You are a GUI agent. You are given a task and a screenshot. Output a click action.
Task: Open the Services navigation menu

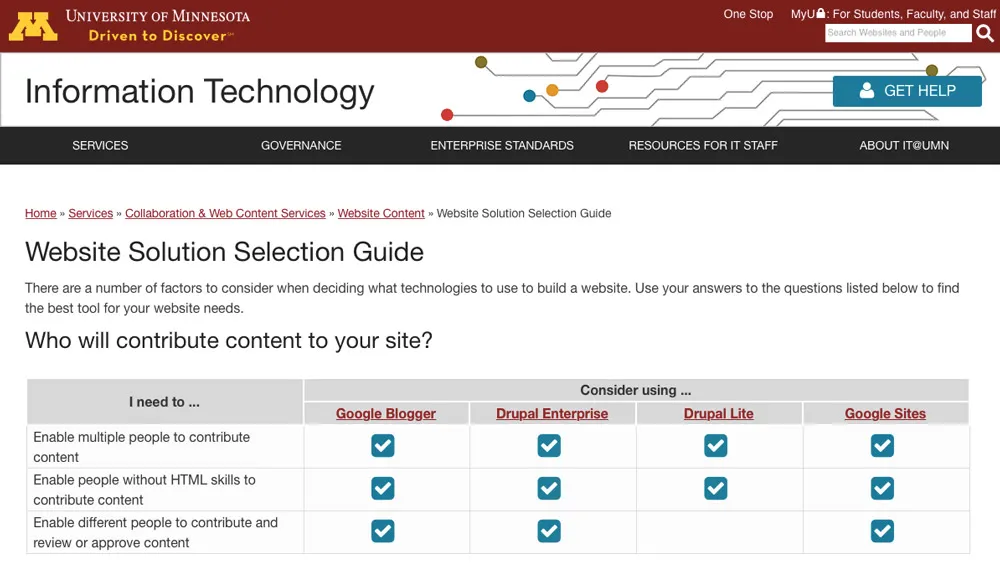(x=100, y=145)
